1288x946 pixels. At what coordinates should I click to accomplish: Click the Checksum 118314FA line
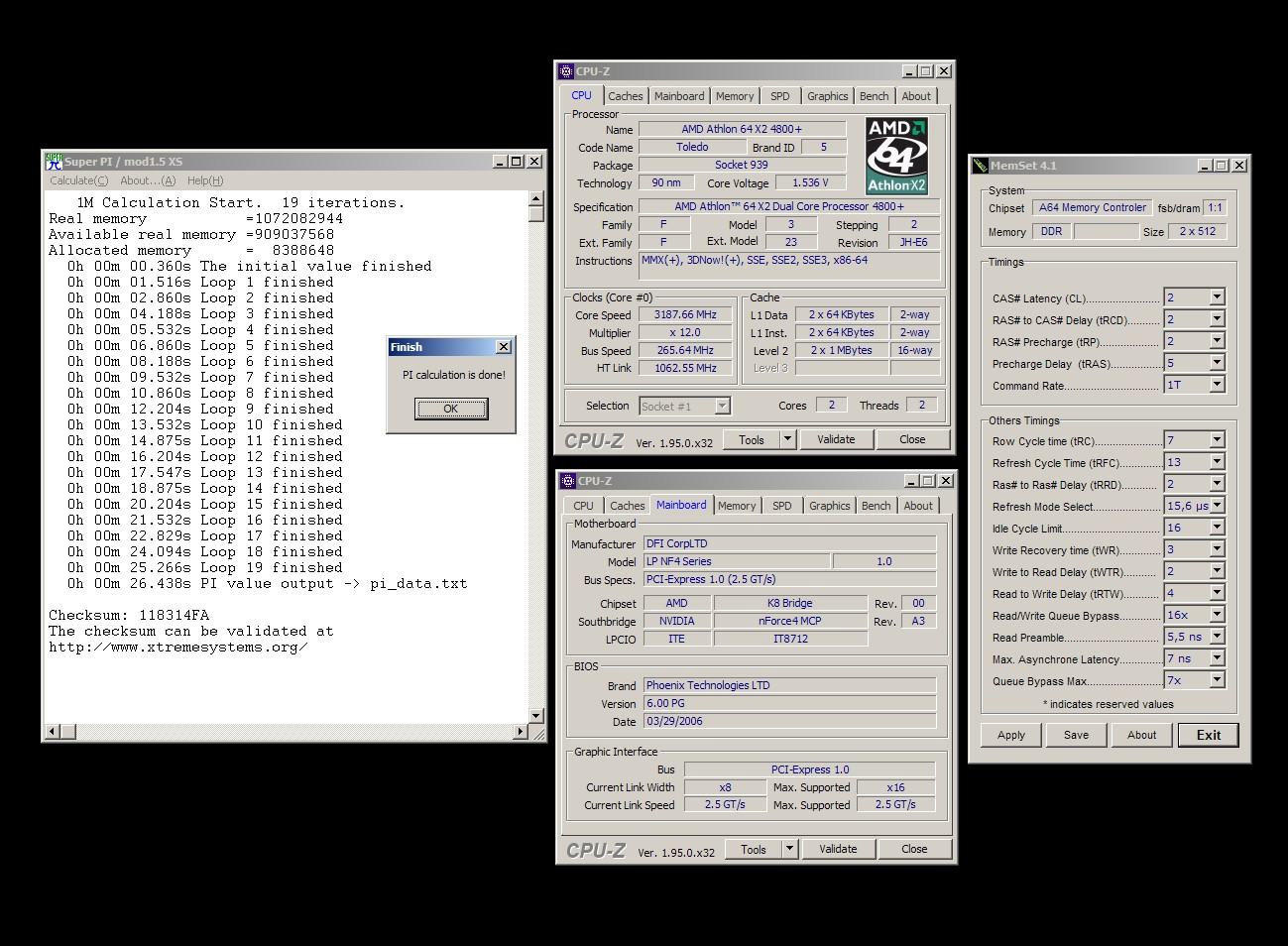129,615
